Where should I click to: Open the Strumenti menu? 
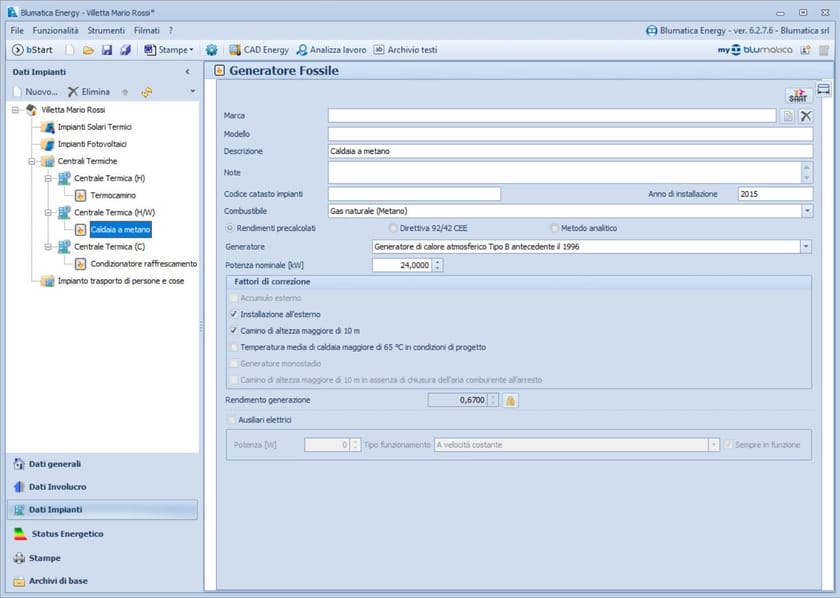[x=106, y=31]
